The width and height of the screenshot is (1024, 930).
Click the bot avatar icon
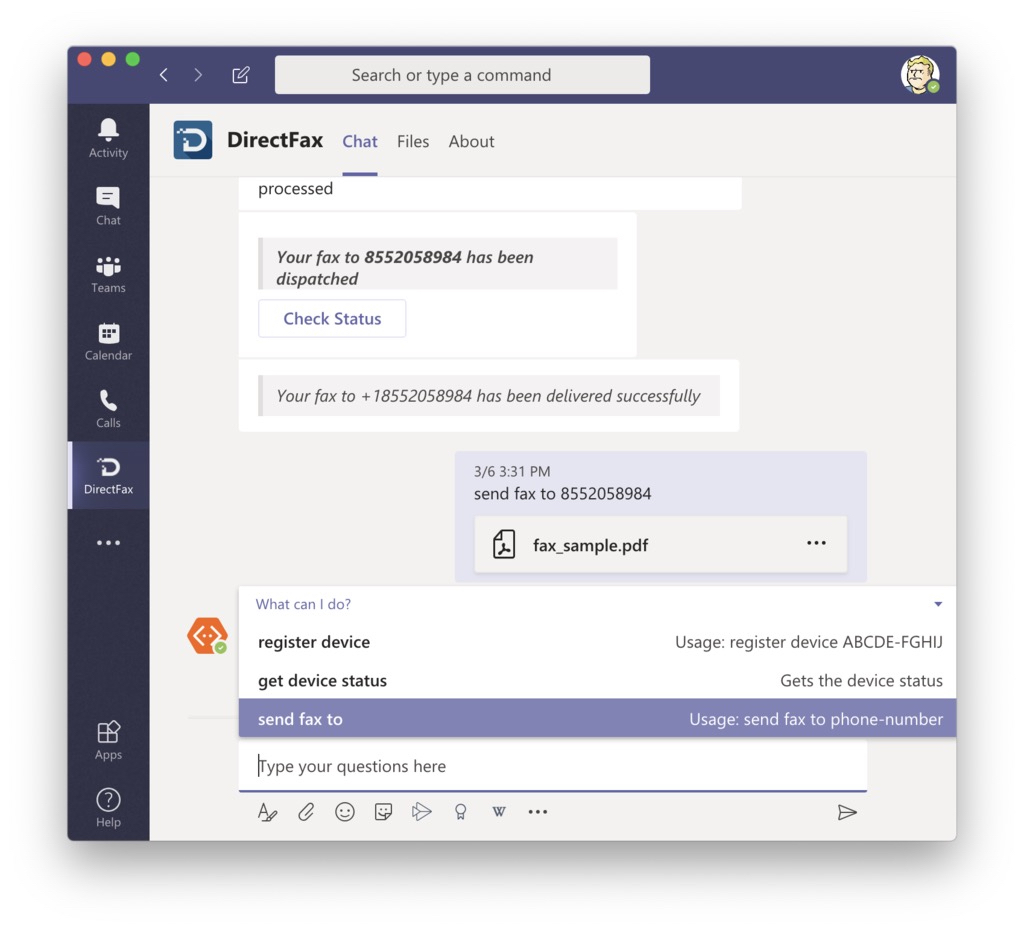pos(207,635)
